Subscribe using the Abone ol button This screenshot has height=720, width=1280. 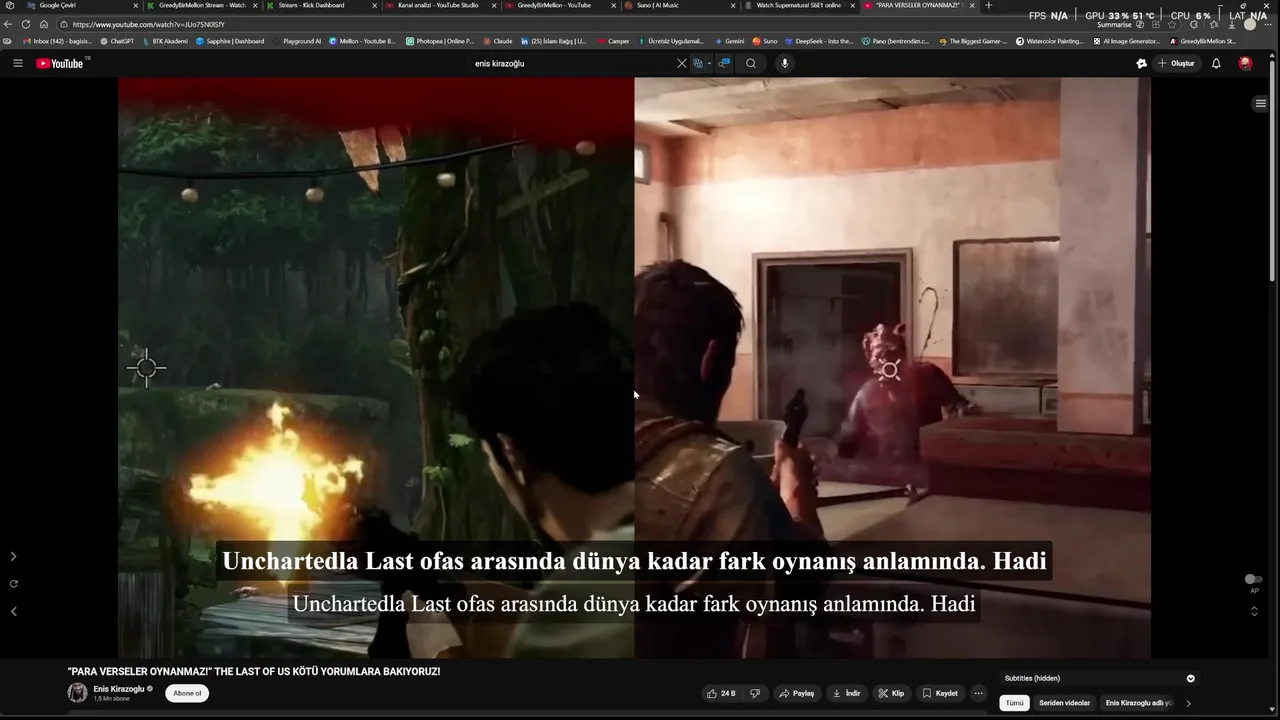(187, 693)
